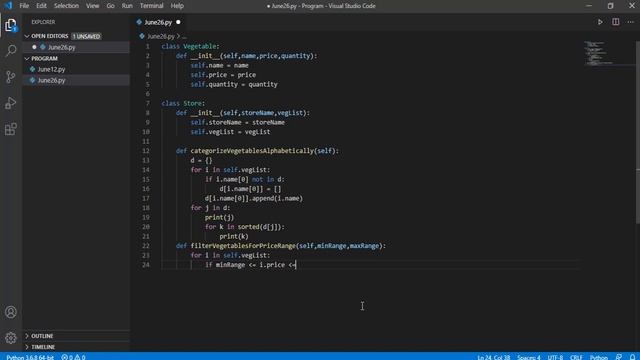
Task: Click Ln 24, Col 38 position indicator
Action: click(x=493, y=357)
